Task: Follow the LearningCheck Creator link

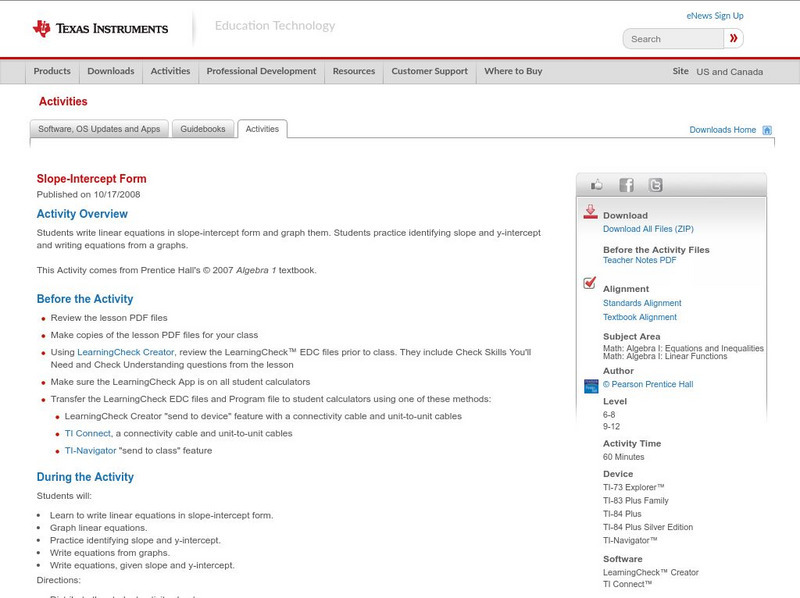Action: click(126, 352)
